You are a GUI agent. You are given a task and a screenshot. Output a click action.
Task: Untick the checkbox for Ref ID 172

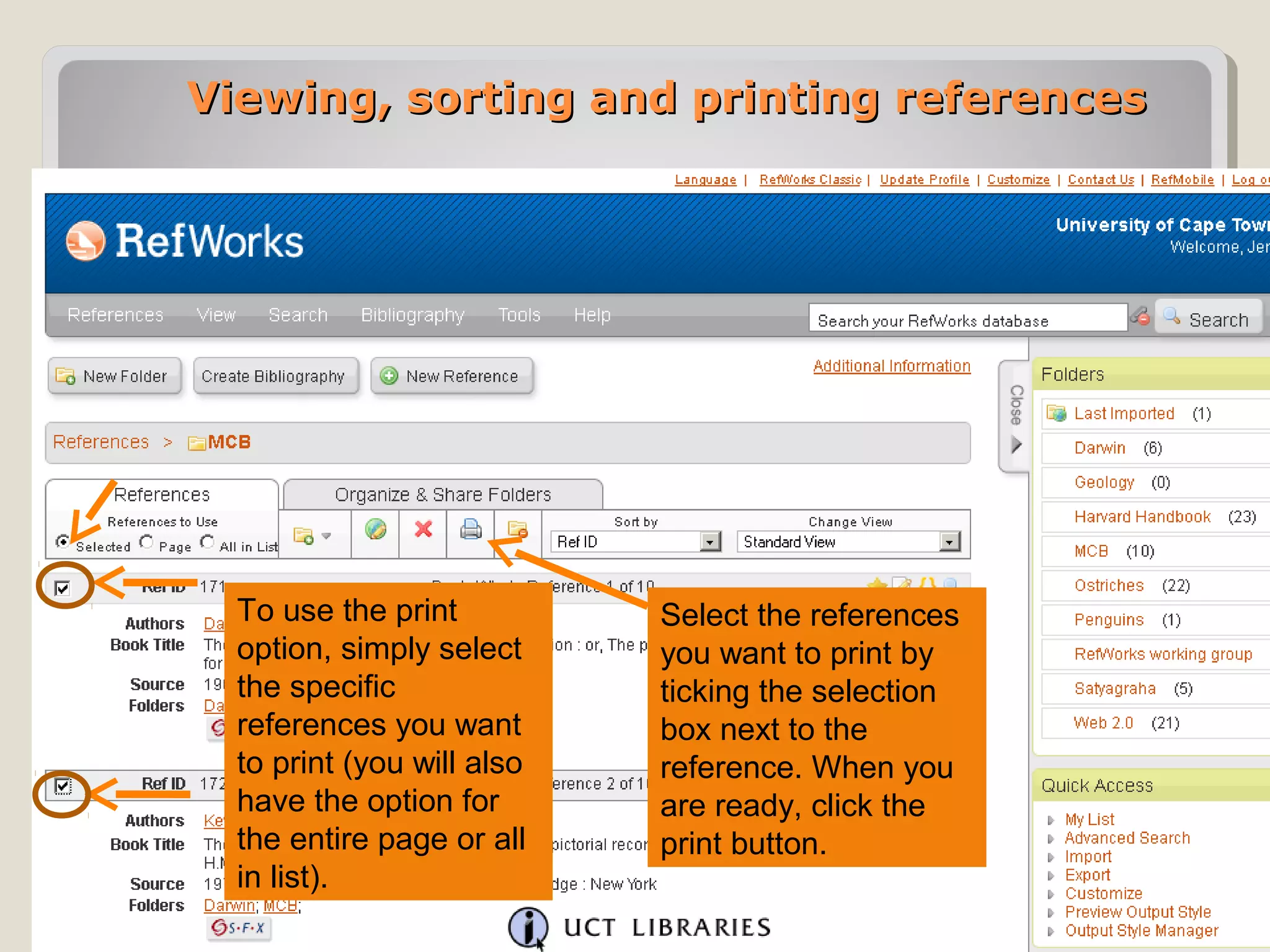[x=62, y=787]
